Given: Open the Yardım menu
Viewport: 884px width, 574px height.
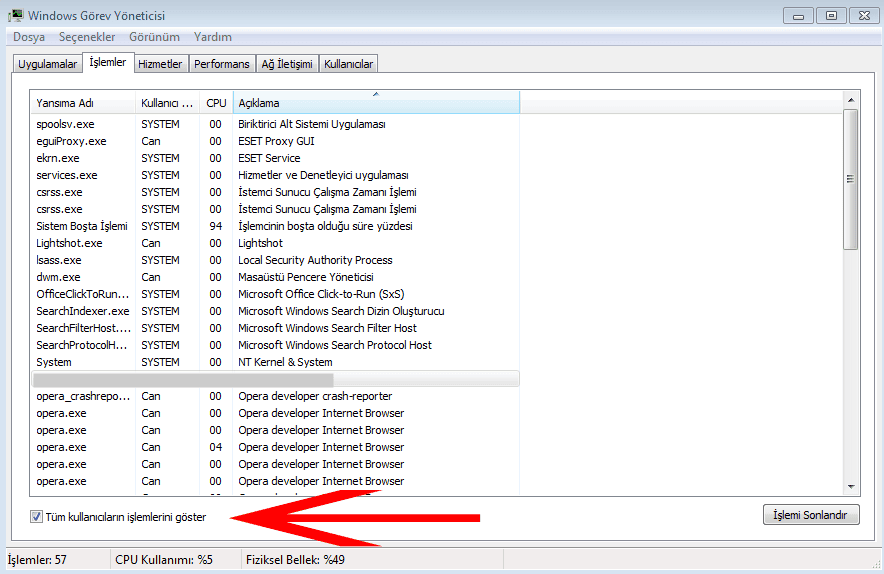Looking at the screenshot, I should pos(212,37).
